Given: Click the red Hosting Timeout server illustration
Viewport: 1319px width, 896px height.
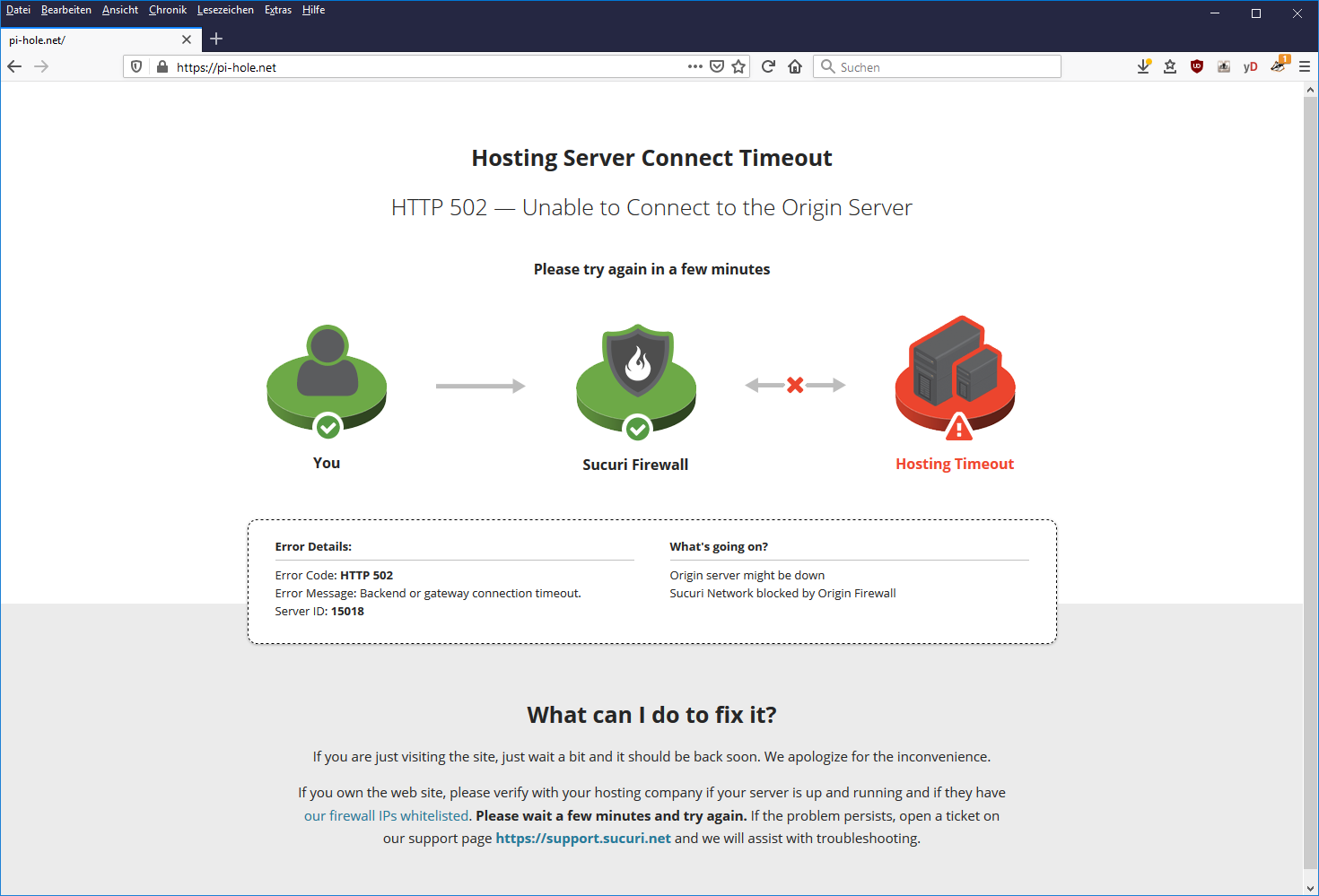Looking at the screenshot, I should 956,378.
